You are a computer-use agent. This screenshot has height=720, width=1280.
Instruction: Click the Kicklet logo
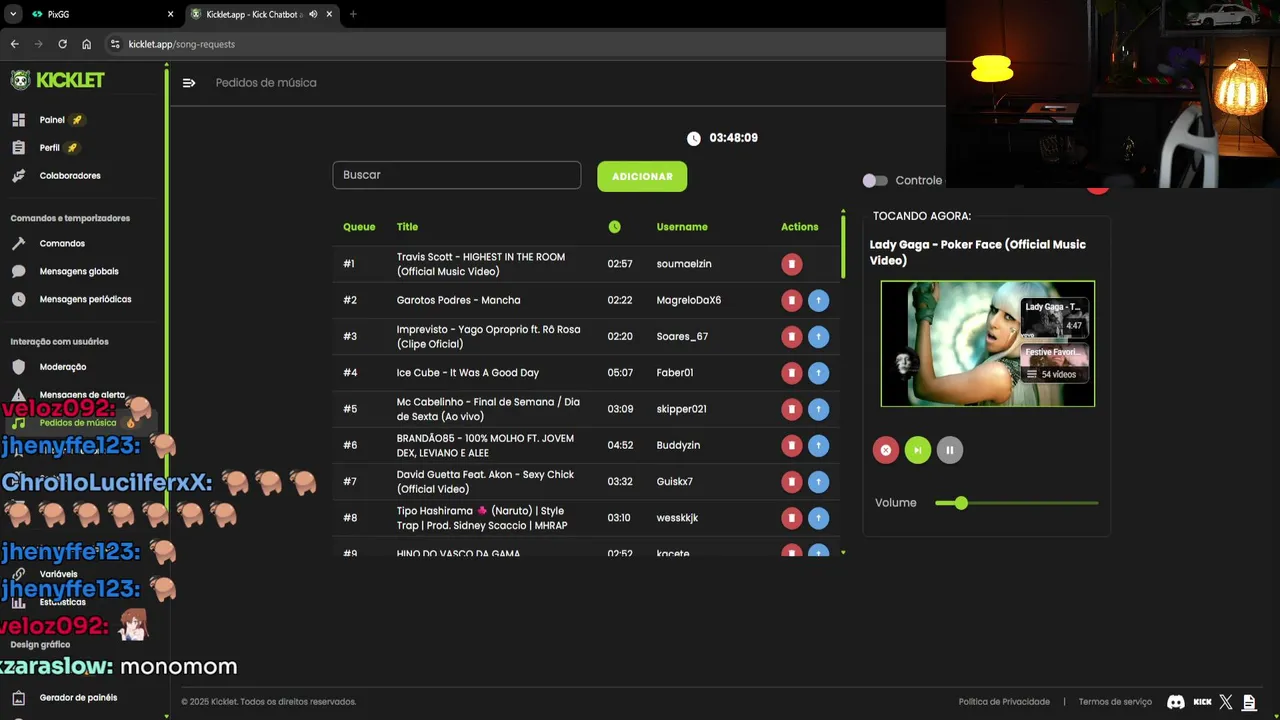pos(57,80)
